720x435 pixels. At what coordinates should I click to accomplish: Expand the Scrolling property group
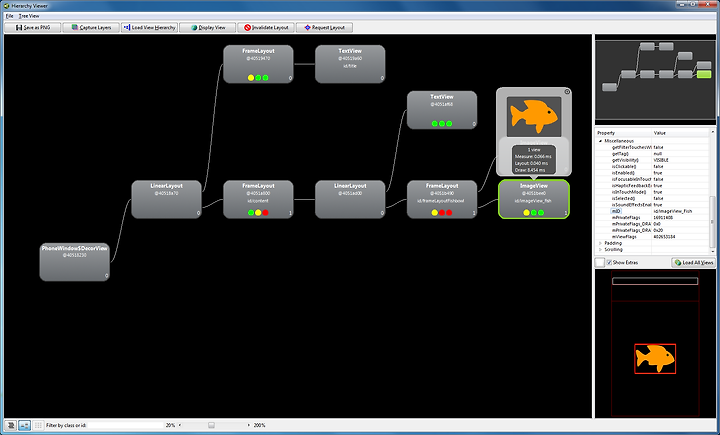(x=601, y=249)
